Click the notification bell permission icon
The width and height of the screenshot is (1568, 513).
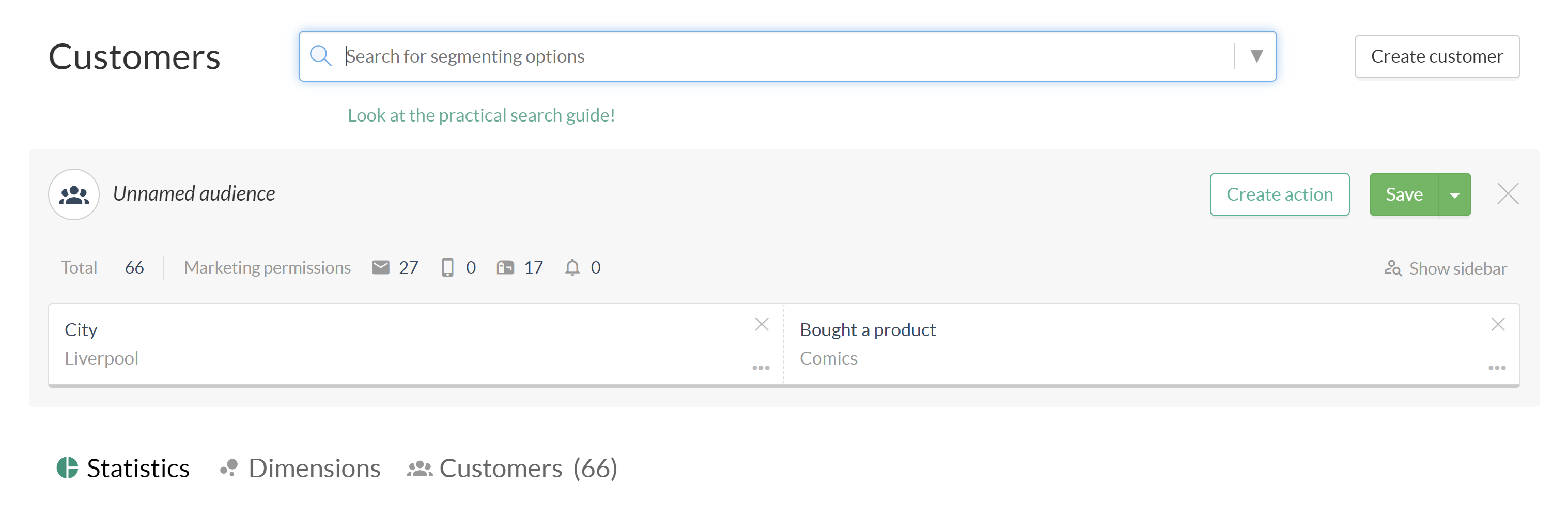click(572, 267)
